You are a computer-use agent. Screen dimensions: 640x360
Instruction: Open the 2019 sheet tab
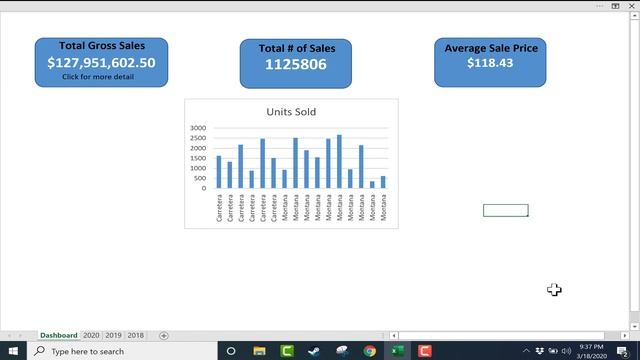pyautogui.click(x=113, y=335)
